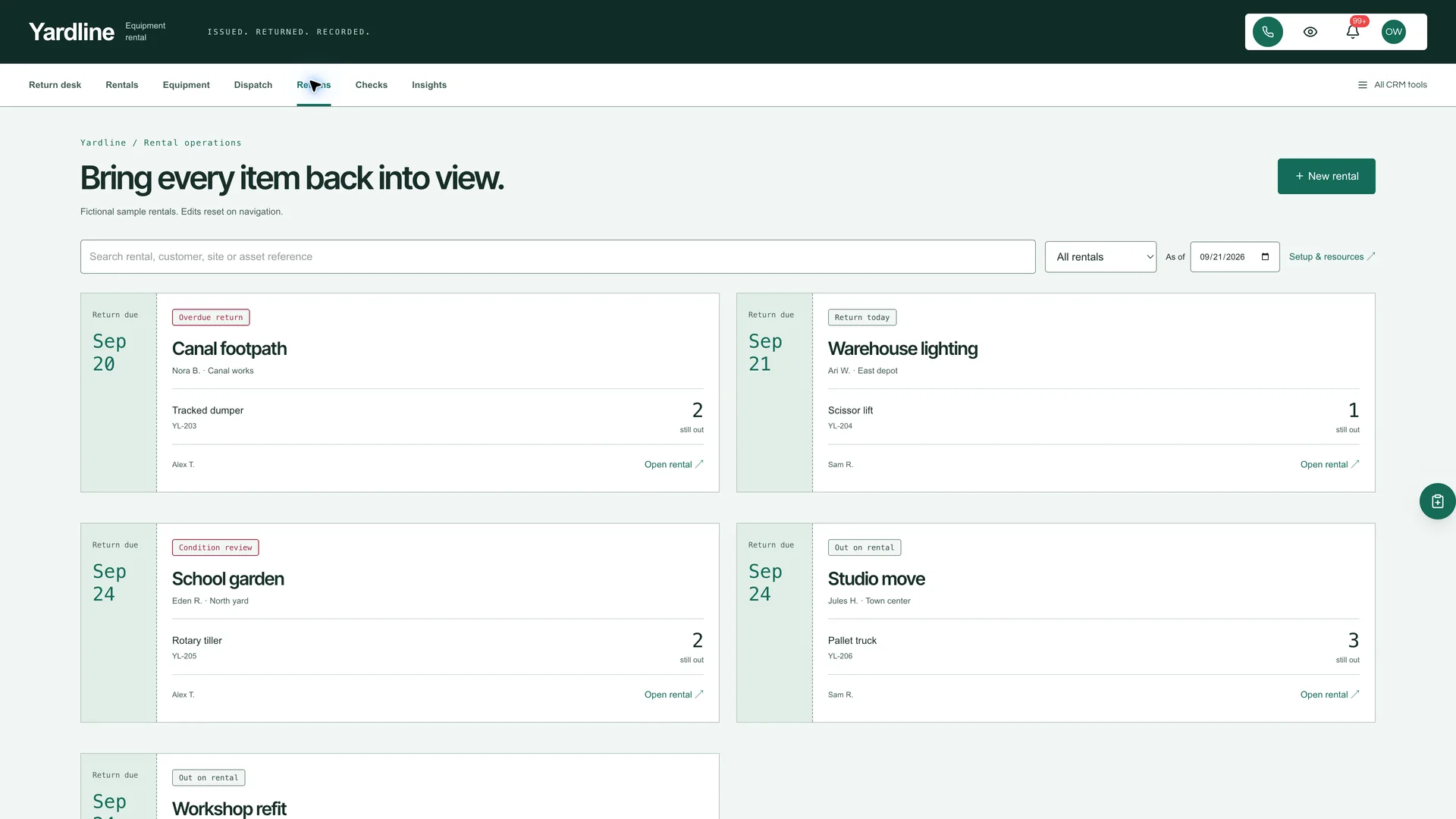The width and height of the screenshot is (1456, 819).
Task: Click the calendar icon in date field
Action: 1265,257
